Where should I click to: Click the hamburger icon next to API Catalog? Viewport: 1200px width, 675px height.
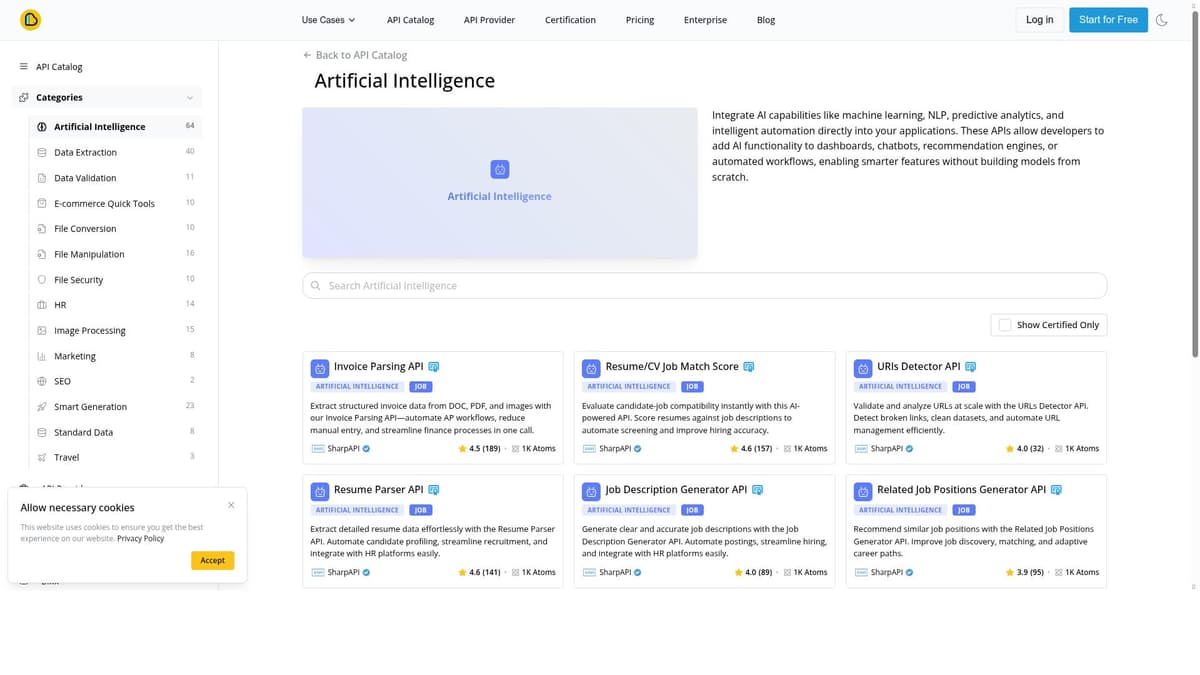(x=22, y=66)
